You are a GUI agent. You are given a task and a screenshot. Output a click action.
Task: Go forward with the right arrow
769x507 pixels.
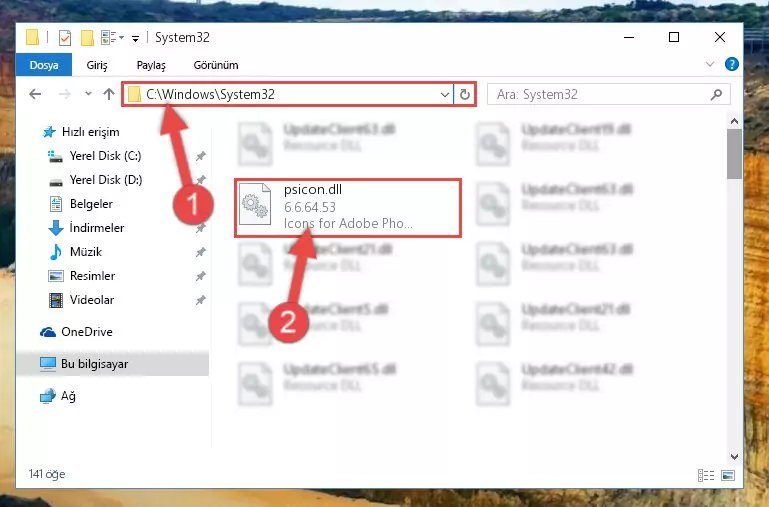point(64,94)
